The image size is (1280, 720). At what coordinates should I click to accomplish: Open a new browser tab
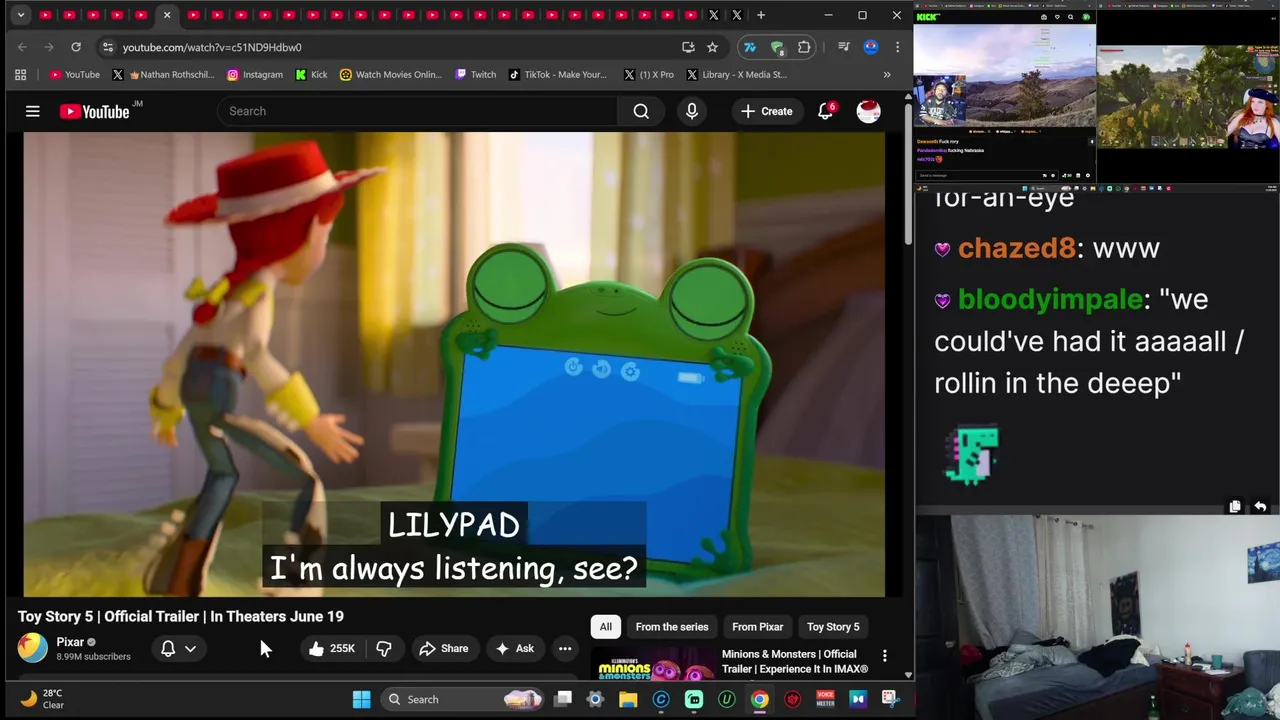click(x=761, y=15)
